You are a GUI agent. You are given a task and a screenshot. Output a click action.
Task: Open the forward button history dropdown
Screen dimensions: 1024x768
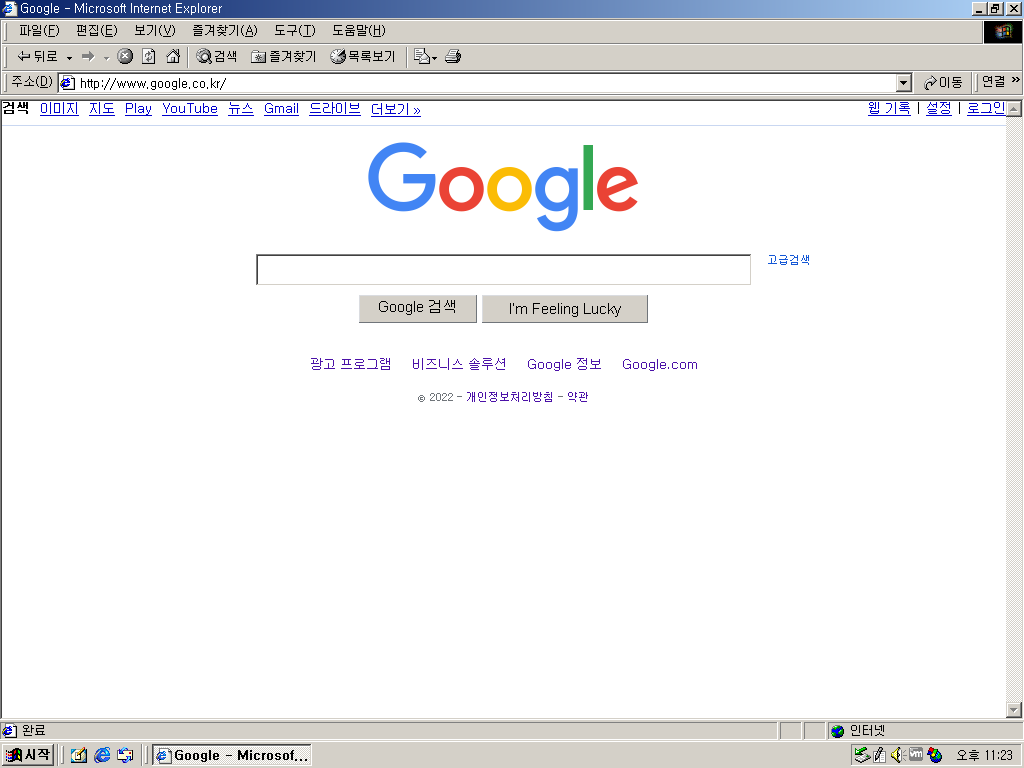[x=106, y=57]
